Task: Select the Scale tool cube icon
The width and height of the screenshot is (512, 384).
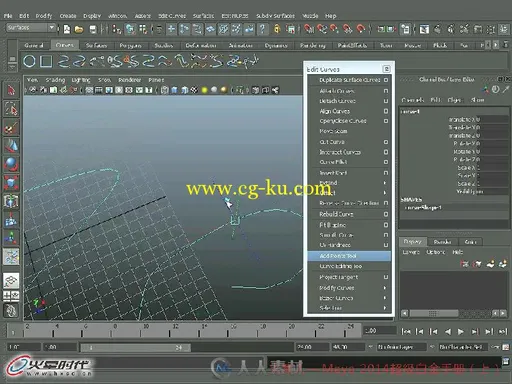Action: coord(11,183)
